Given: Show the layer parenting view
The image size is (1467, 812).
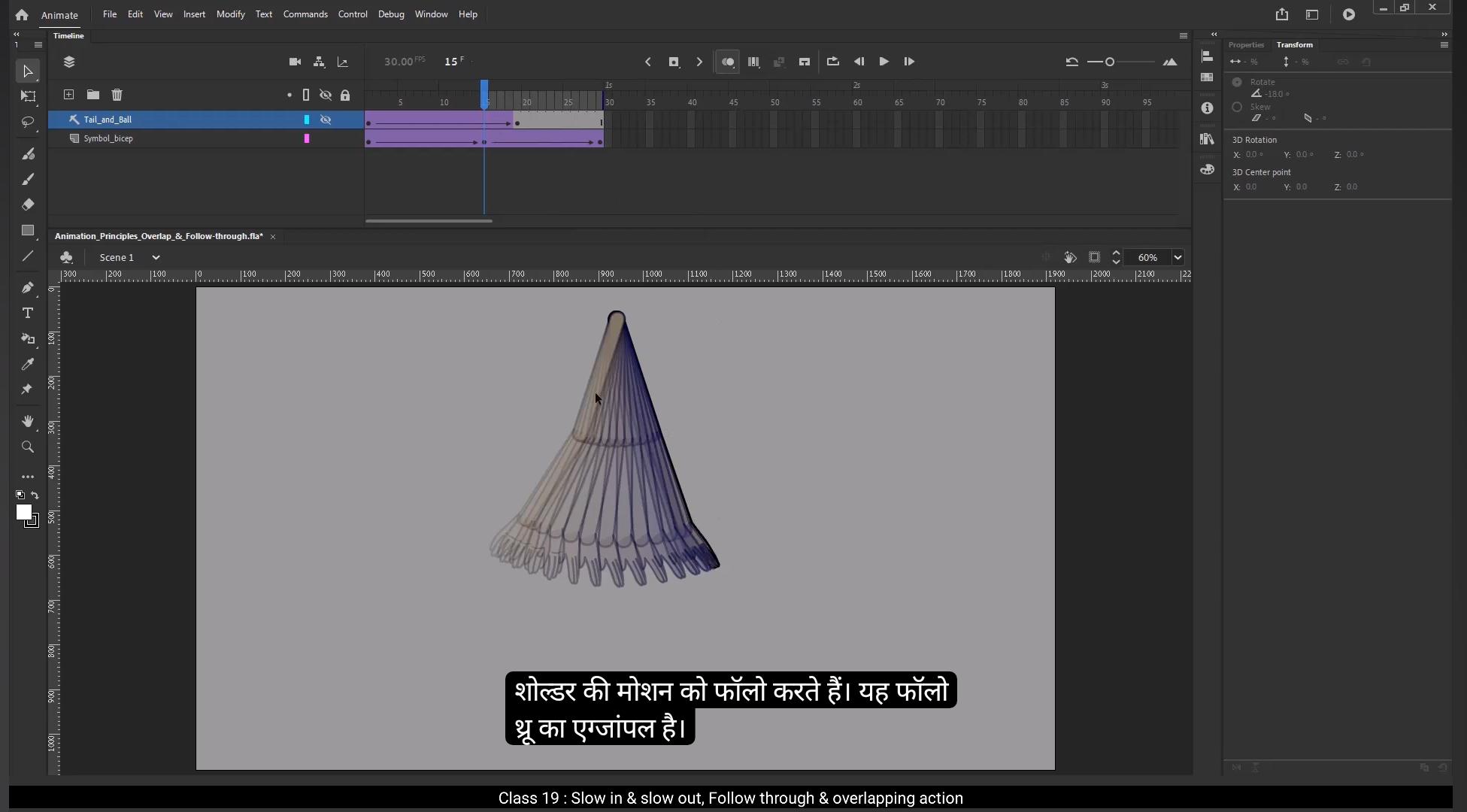Looking at the screenshot, I should tap(319, 62).
